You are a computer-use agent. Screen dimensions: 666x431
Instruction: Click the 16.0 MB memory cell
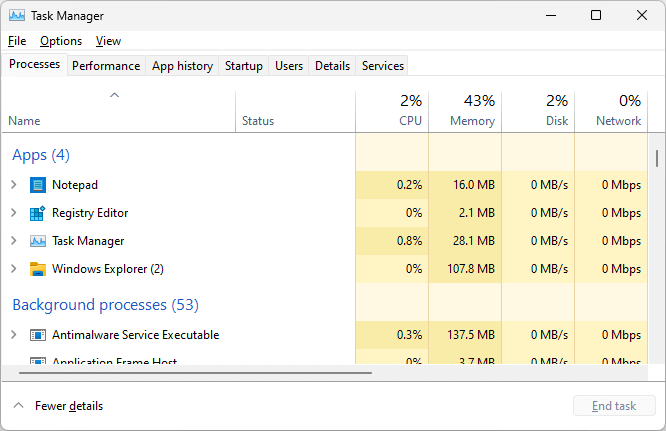coord(465,185)
